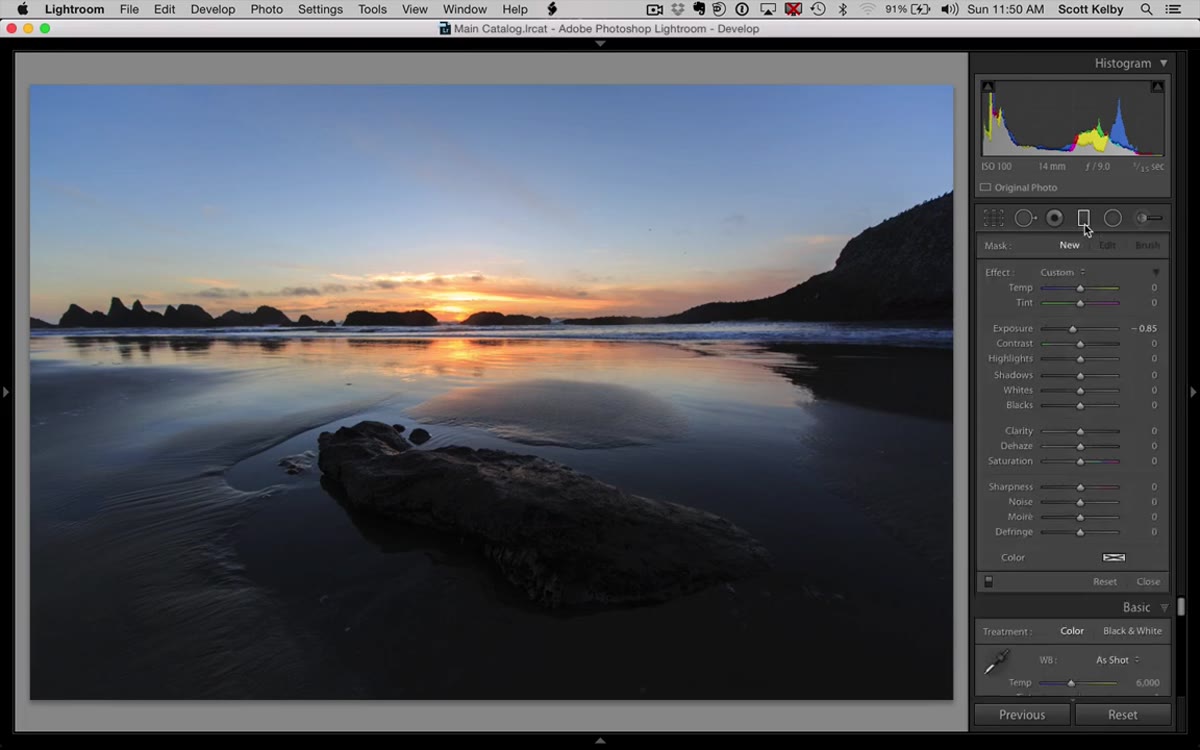Show the top Module Picker arrow
1200x750 pixels.
[600, 44]
